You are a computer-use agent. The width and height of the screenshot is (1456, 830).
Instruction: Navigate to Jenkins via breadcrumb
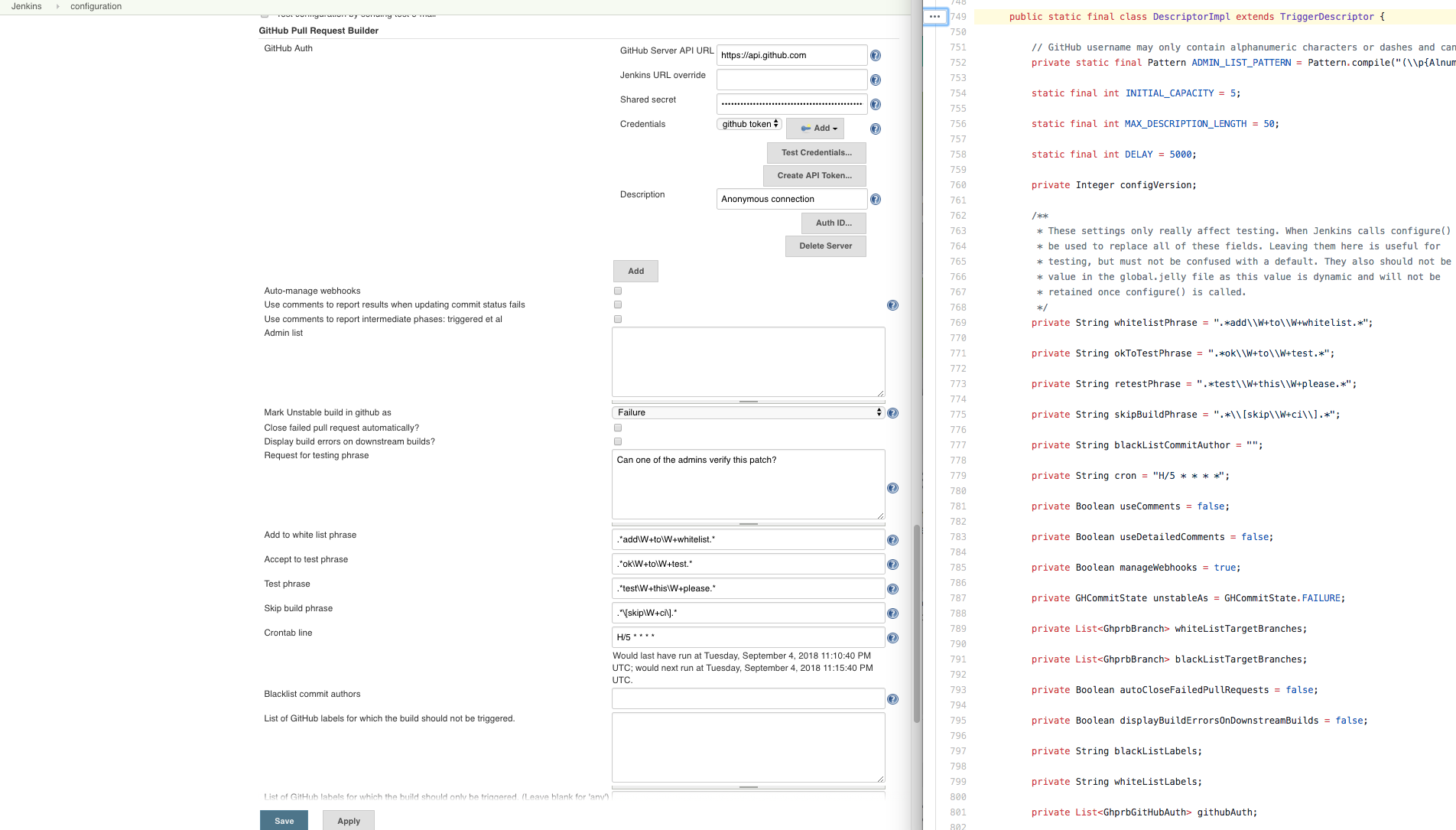pos(25,6)
